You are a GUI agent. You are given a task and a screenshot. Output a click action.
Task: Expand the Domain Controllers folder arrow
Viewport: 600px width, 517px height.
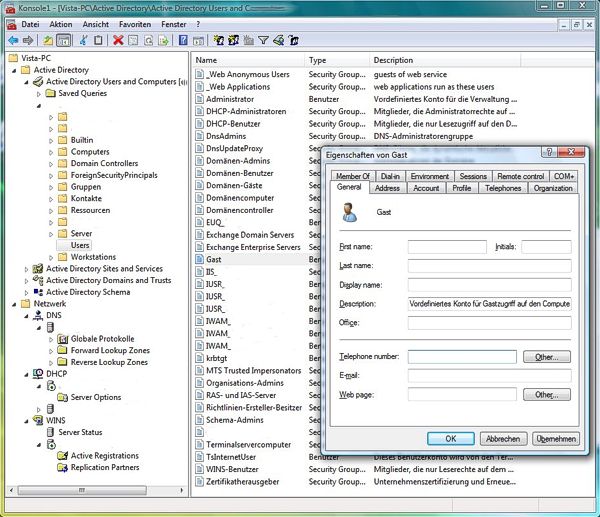[51, 164]
